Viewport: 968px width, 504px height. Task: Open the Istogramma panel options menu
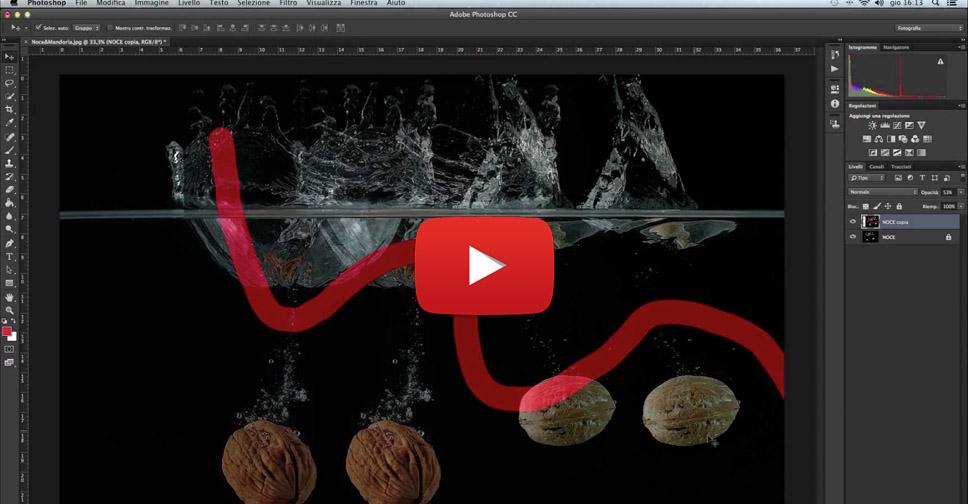tap(961, 47)
